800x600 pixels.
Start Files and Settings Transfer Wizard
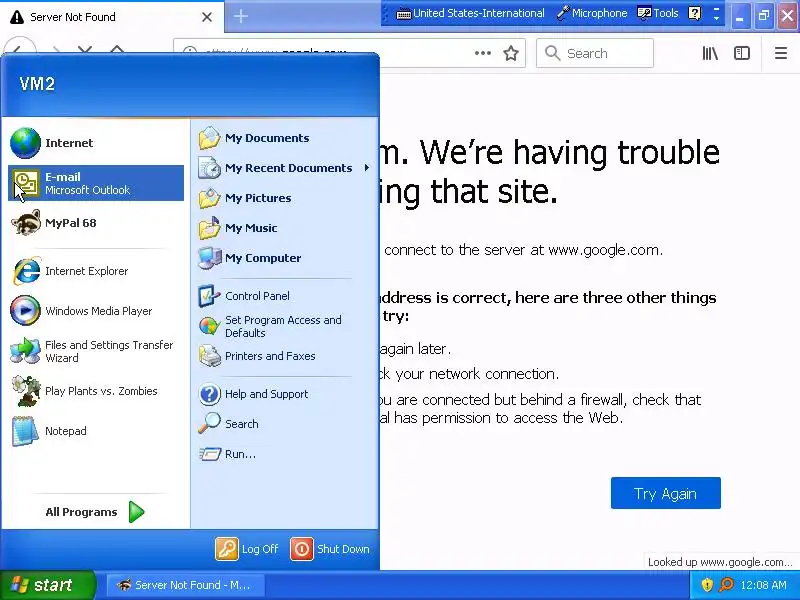96,351
